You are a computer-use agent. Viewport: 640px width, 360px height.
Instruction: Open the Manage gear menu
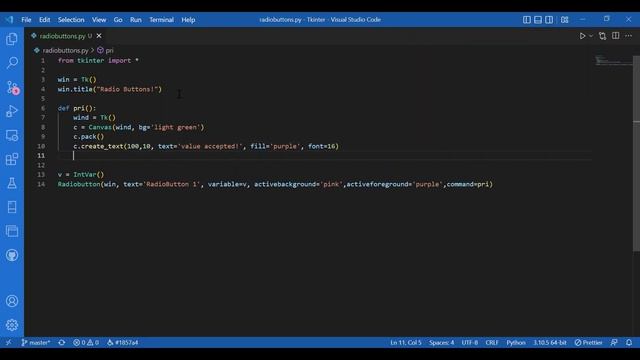click(x=12, y=325)
